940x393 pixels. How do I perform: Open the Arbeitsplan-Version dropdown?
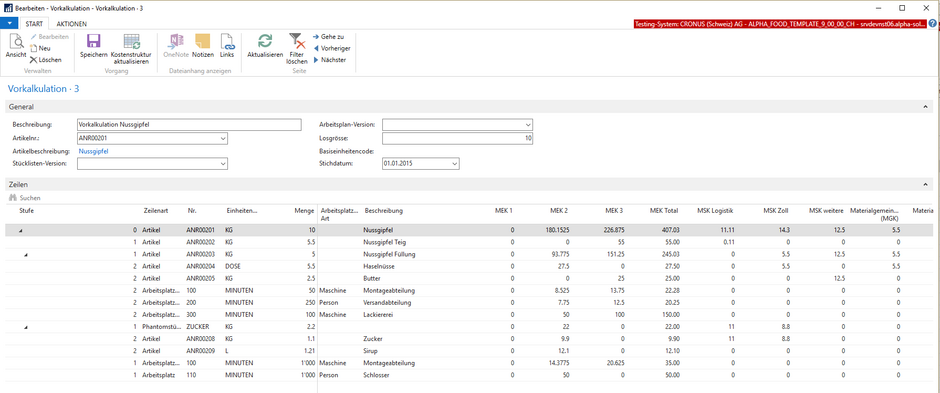click(x=528, y=125)
